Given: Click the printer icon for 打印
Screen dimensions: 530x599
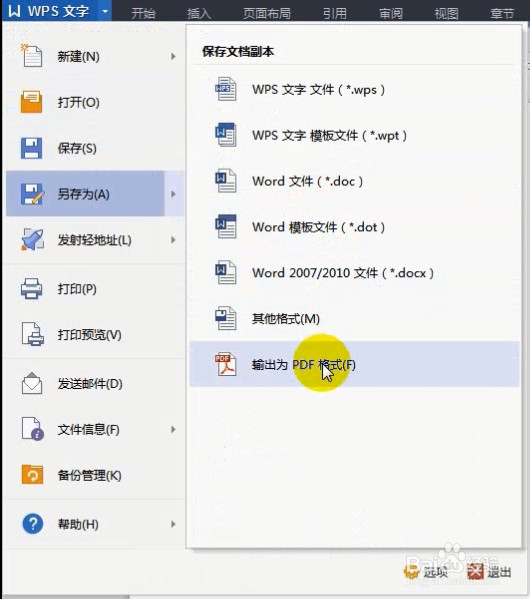Looking at the screenshot, I should coord(31,288).
